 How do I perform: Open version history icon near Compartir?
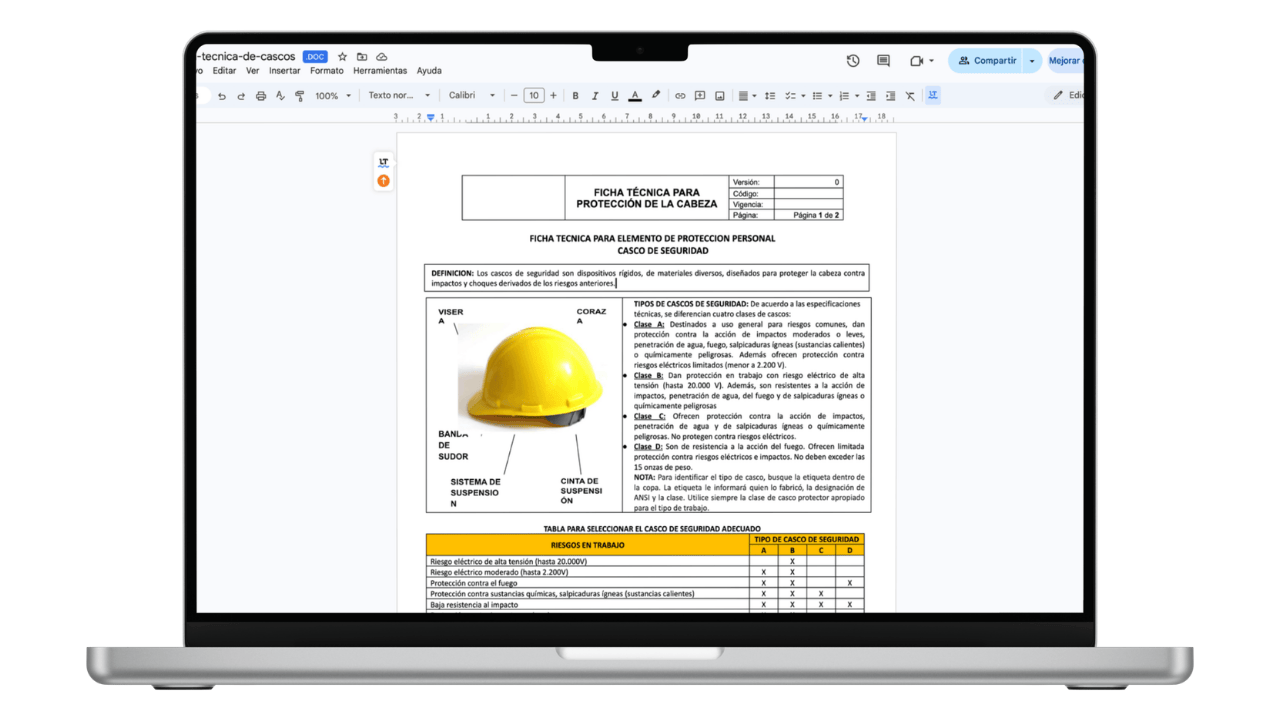pos(852,60)
